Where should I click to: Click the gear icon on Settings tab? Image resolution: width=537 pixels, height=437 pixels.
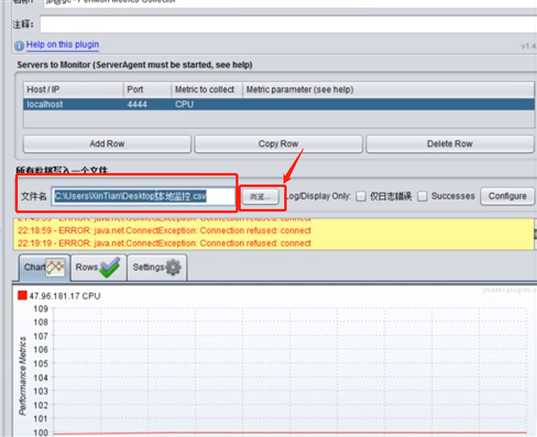point(173,267)
